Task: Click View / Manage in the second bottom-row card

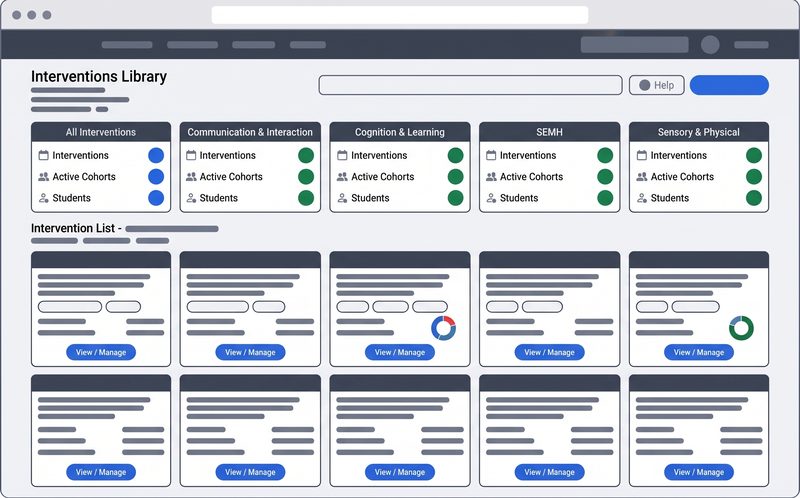Action: [x=250, y=472]
